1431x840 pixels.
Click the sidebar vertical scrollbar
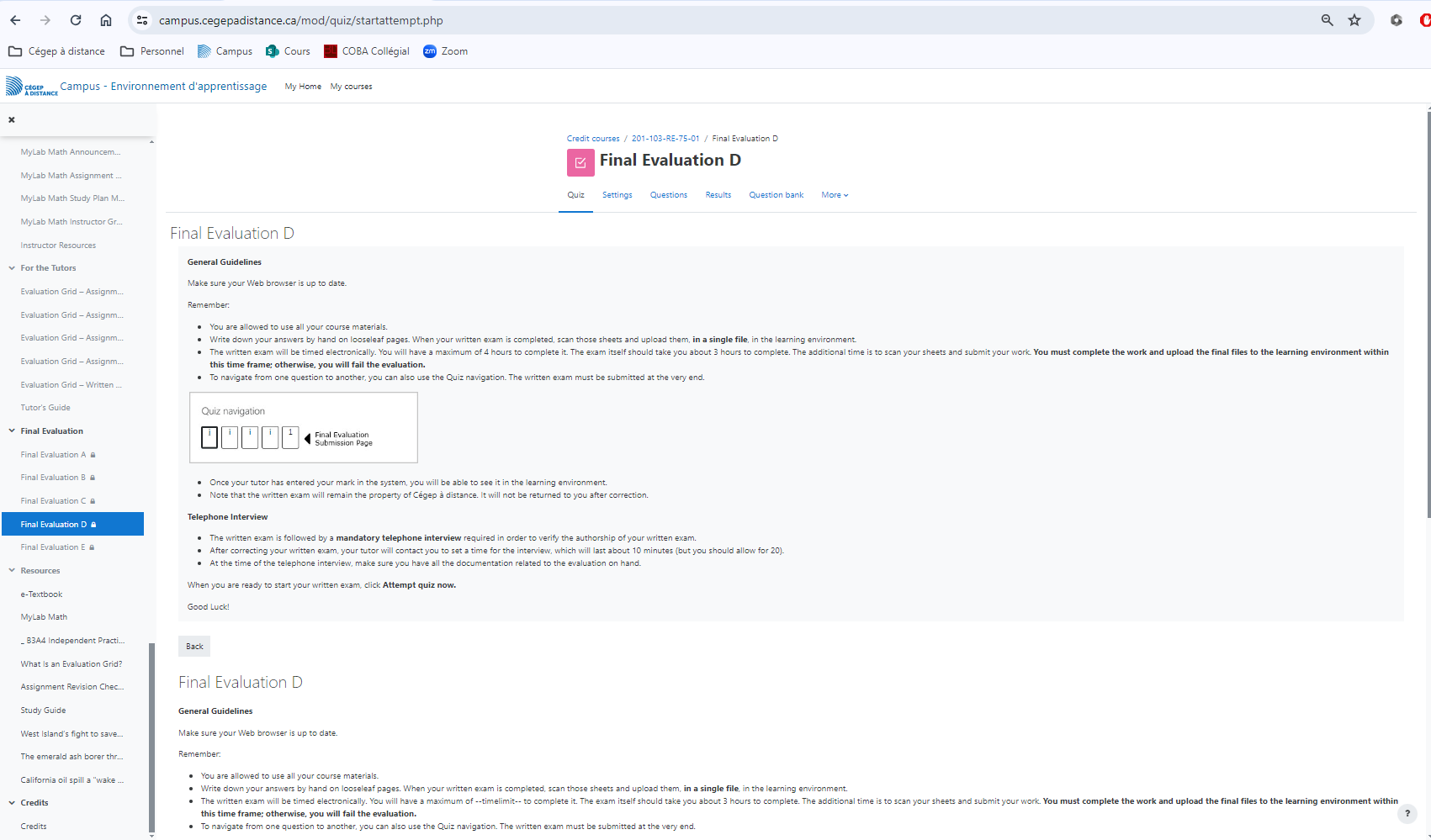point(151,732)
